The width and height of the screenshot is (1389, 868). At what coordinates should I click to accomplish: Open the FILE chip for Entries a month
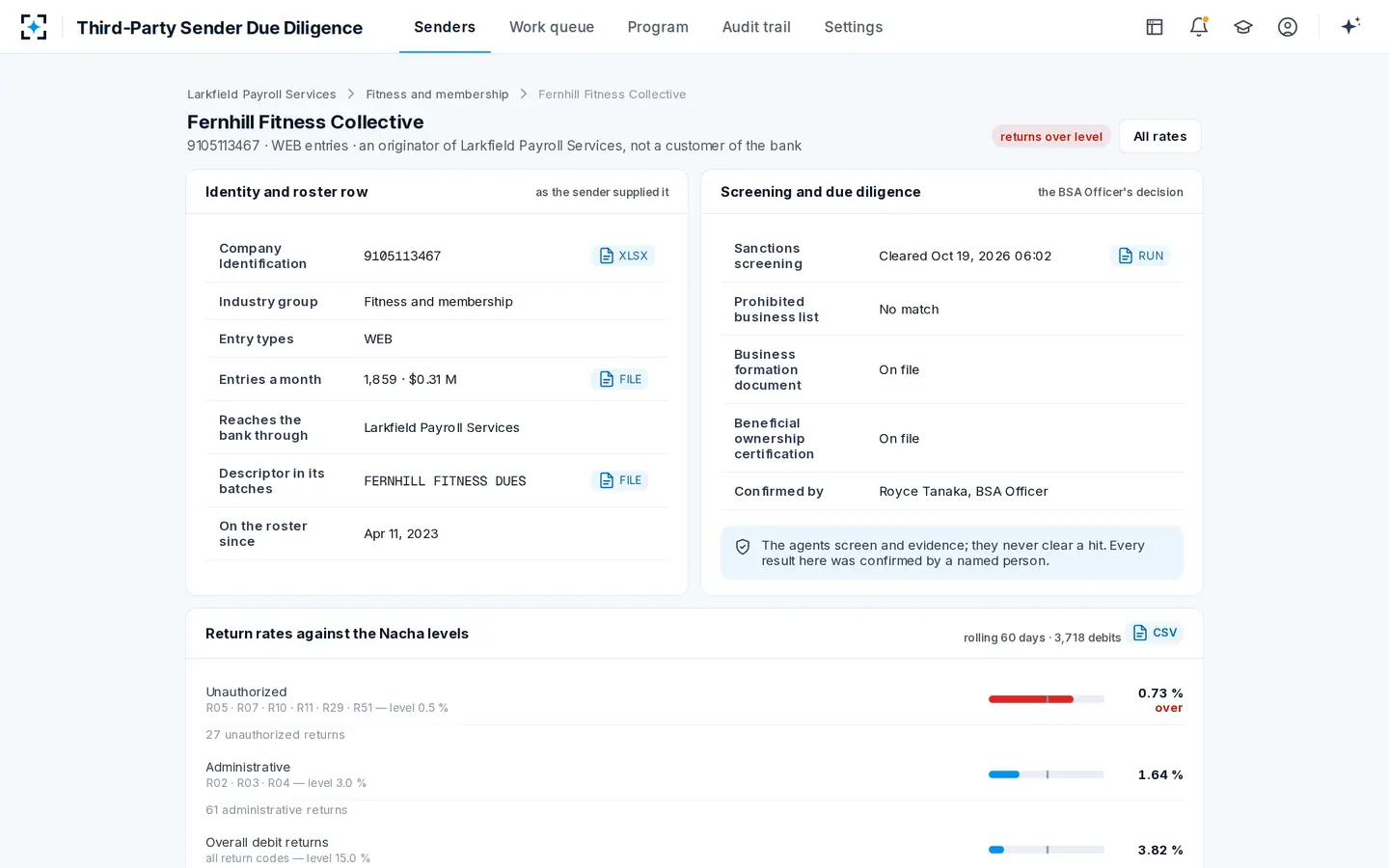click(x=619, y=379)
